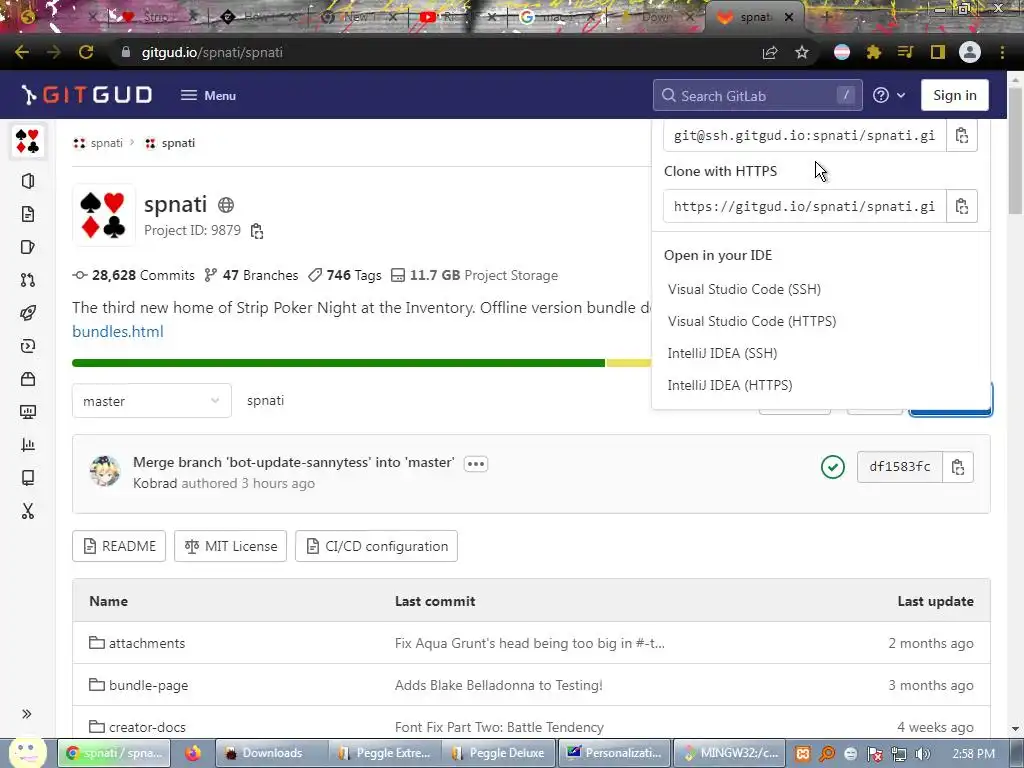Click the Kobrad avatar thumbnail
This screenshot has width=1024, height=768.
click(x=104, y=472)
